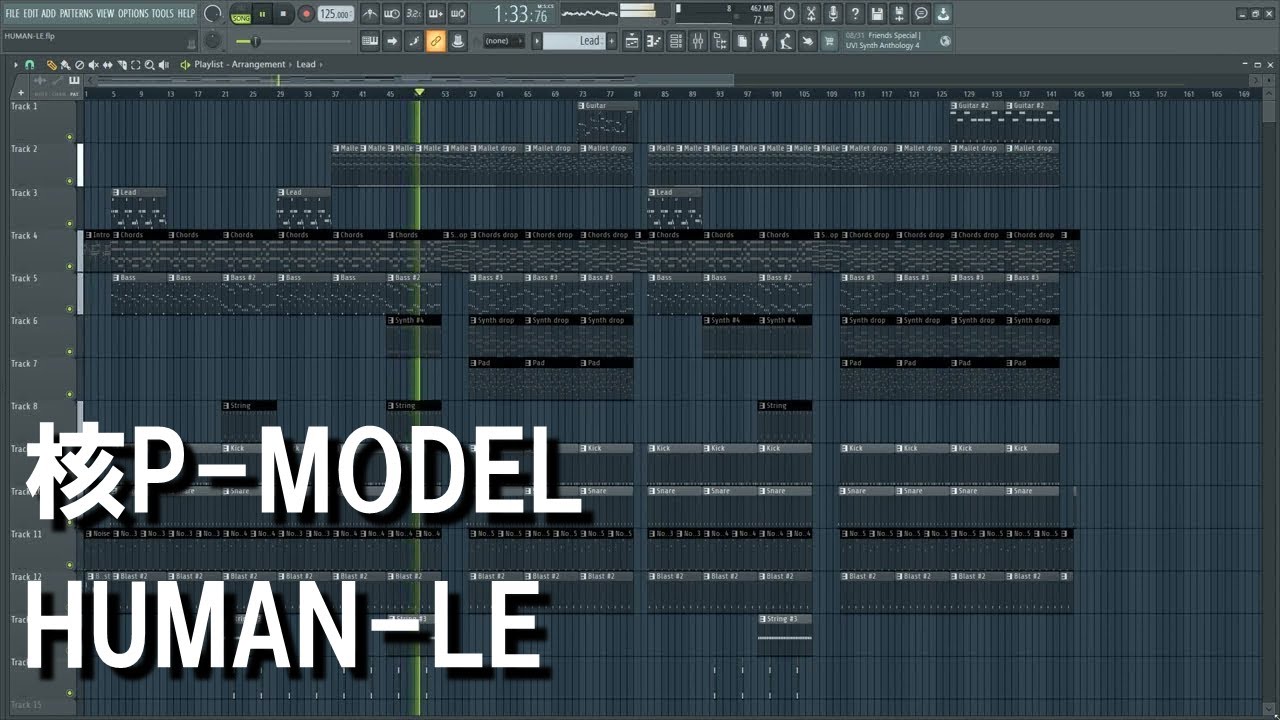The width and height of the screenshot is (1280, 720).
Task: Add new pattern with plus button
Action: [x=610, y=41]
